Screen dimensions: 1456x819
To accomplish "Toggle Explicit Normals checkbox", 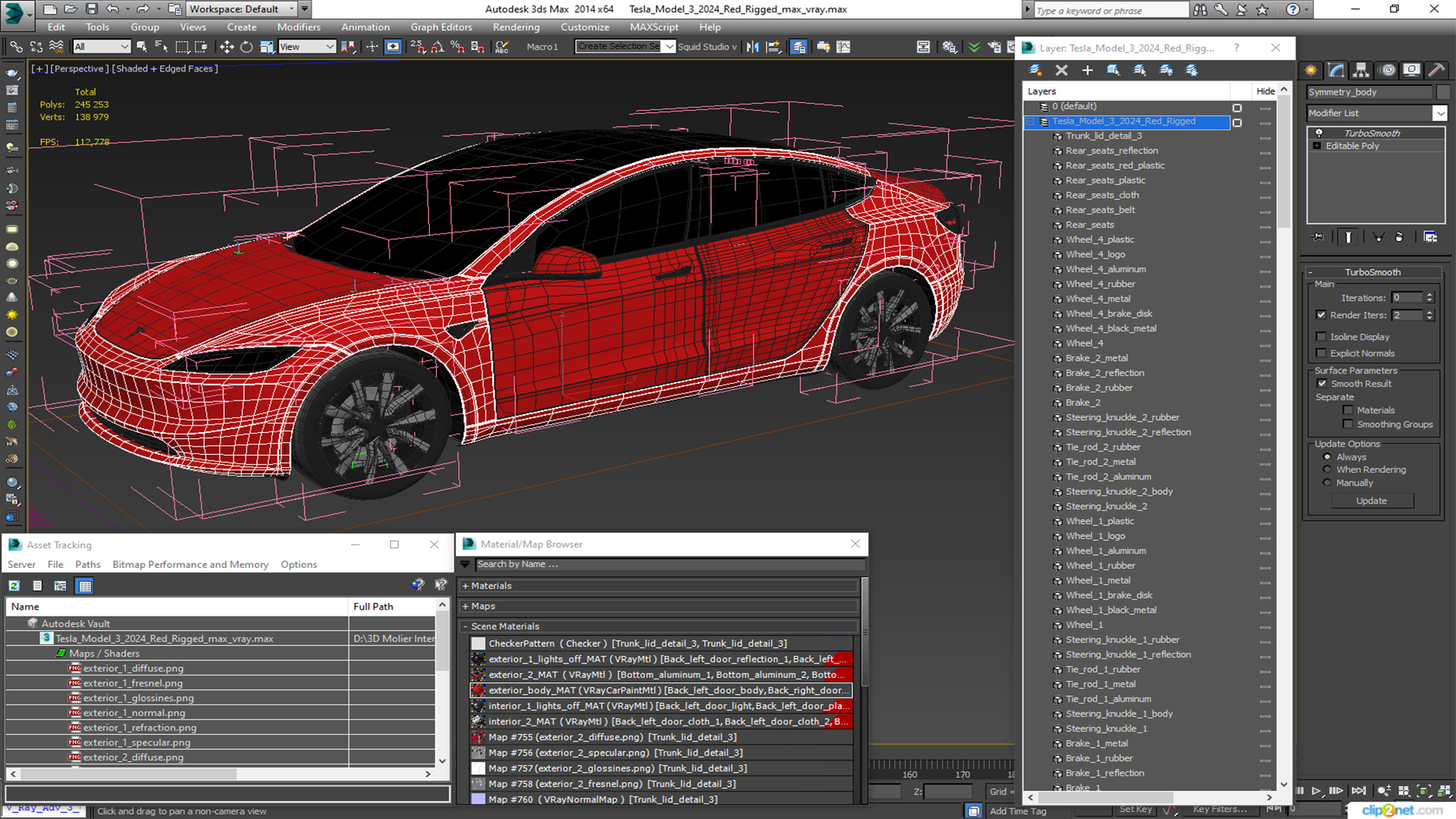I will (1321, 353).
